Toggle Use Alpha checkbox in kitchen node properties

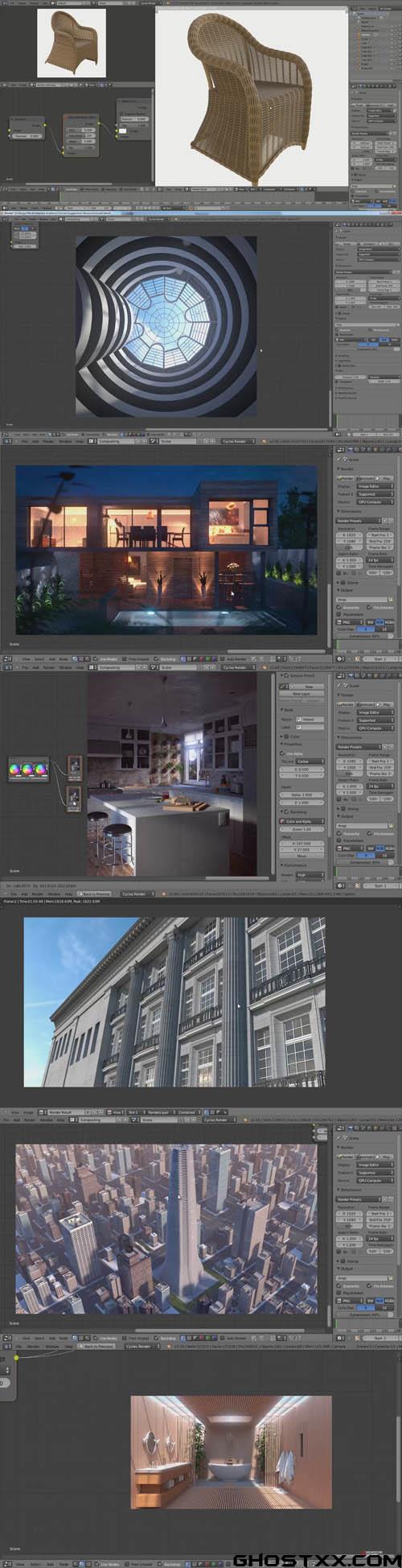click(x=282, y=753)
